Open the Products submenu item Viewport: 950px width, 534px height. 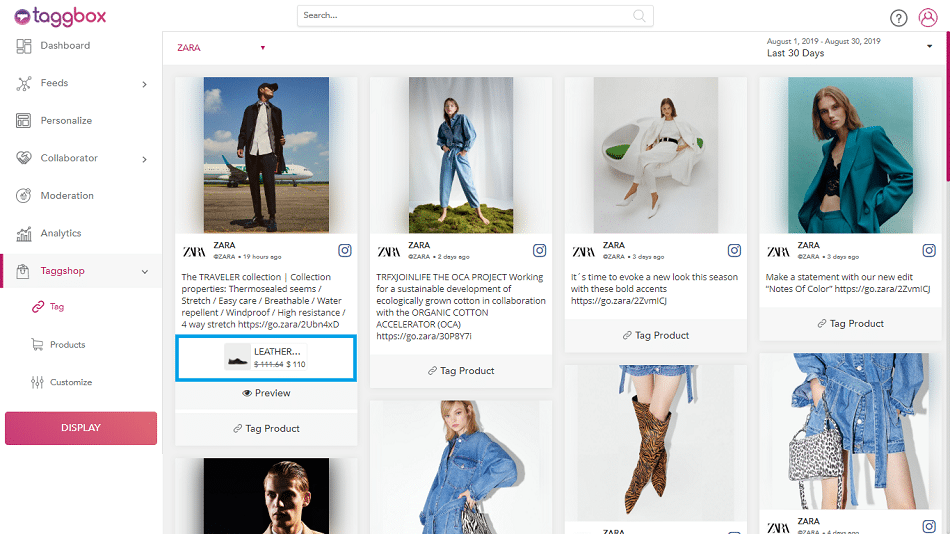[x=67, y=345]
